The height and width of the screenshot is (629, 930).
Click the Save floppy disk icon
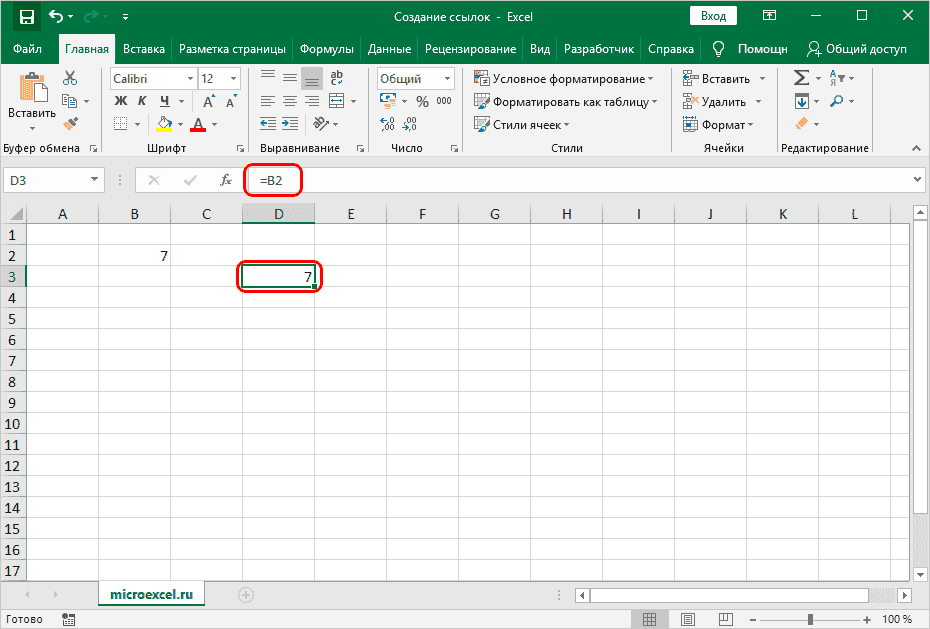[x=26, y=17]
